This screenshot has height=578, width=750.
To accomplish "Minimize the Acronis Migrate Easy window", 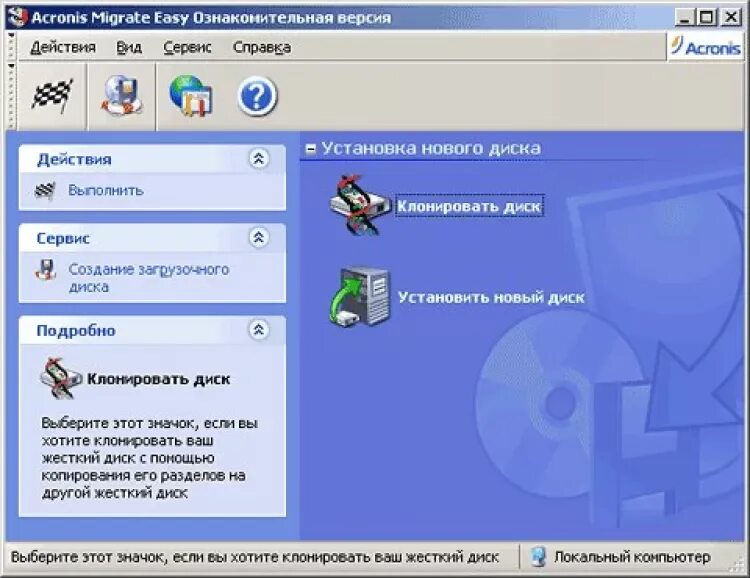I will 686,18.
